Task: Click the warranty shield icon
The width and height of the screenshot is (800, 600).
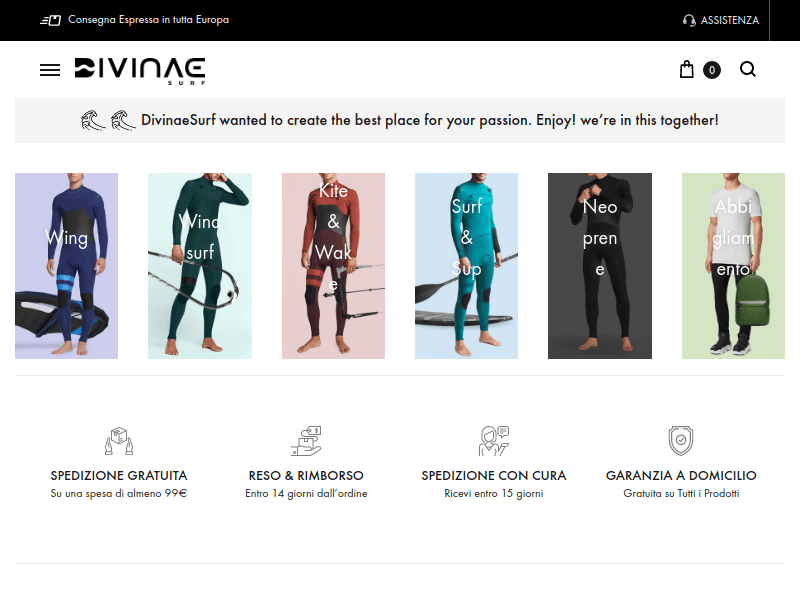Action: coord(681,441)
